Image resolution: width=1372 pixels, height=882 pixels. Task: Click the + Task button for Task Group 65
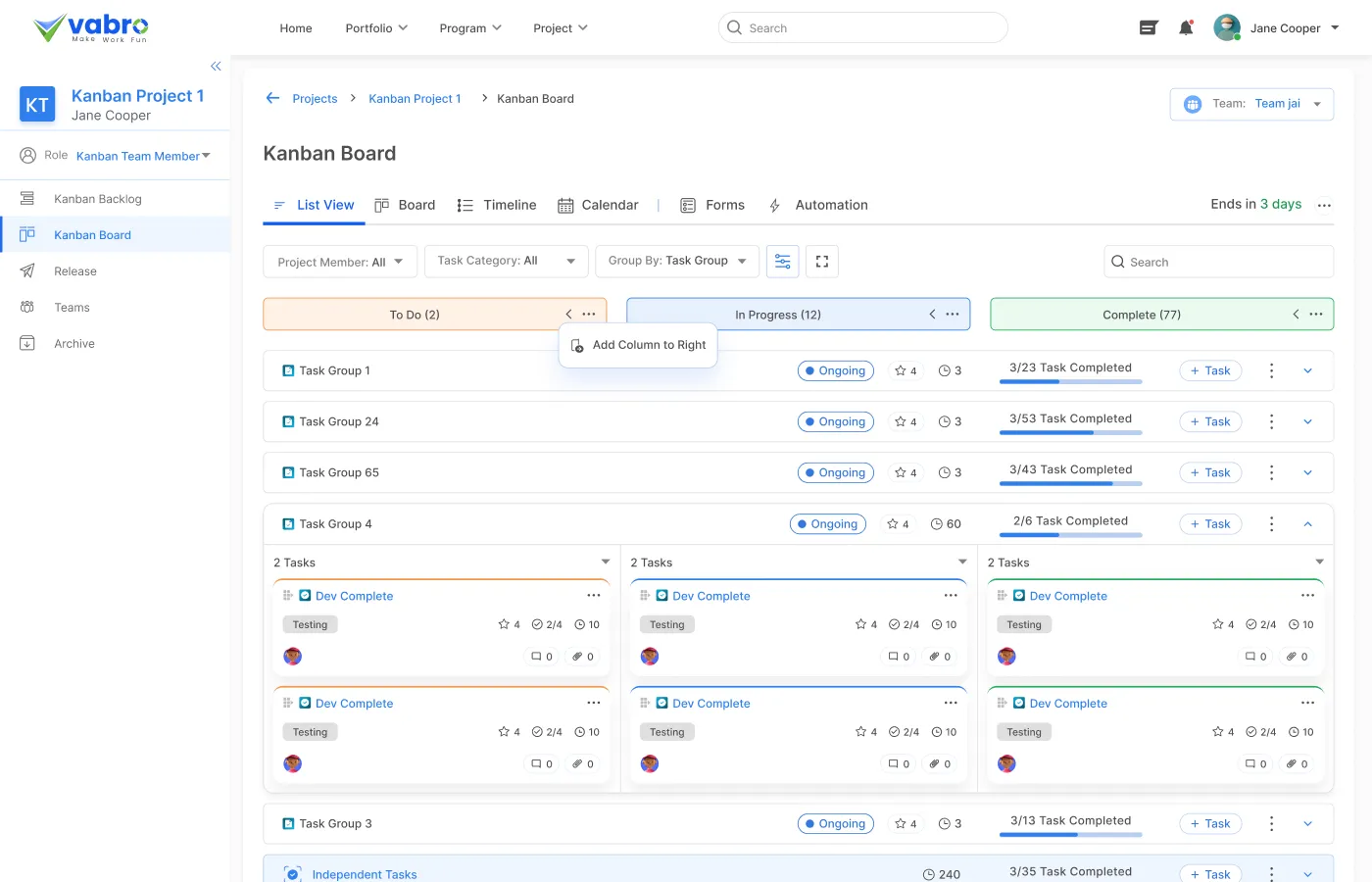click(1210, 472)
